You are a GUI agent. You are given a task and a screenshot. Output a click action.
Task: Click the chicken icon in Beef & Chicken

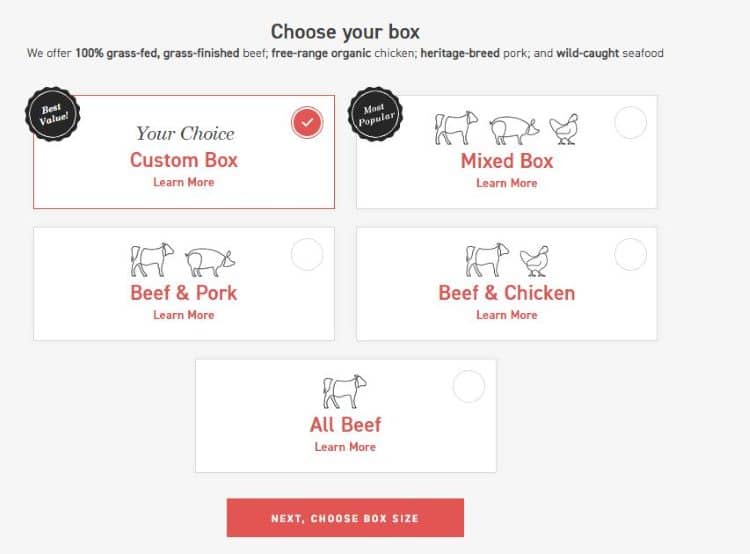tap(534, 261)
